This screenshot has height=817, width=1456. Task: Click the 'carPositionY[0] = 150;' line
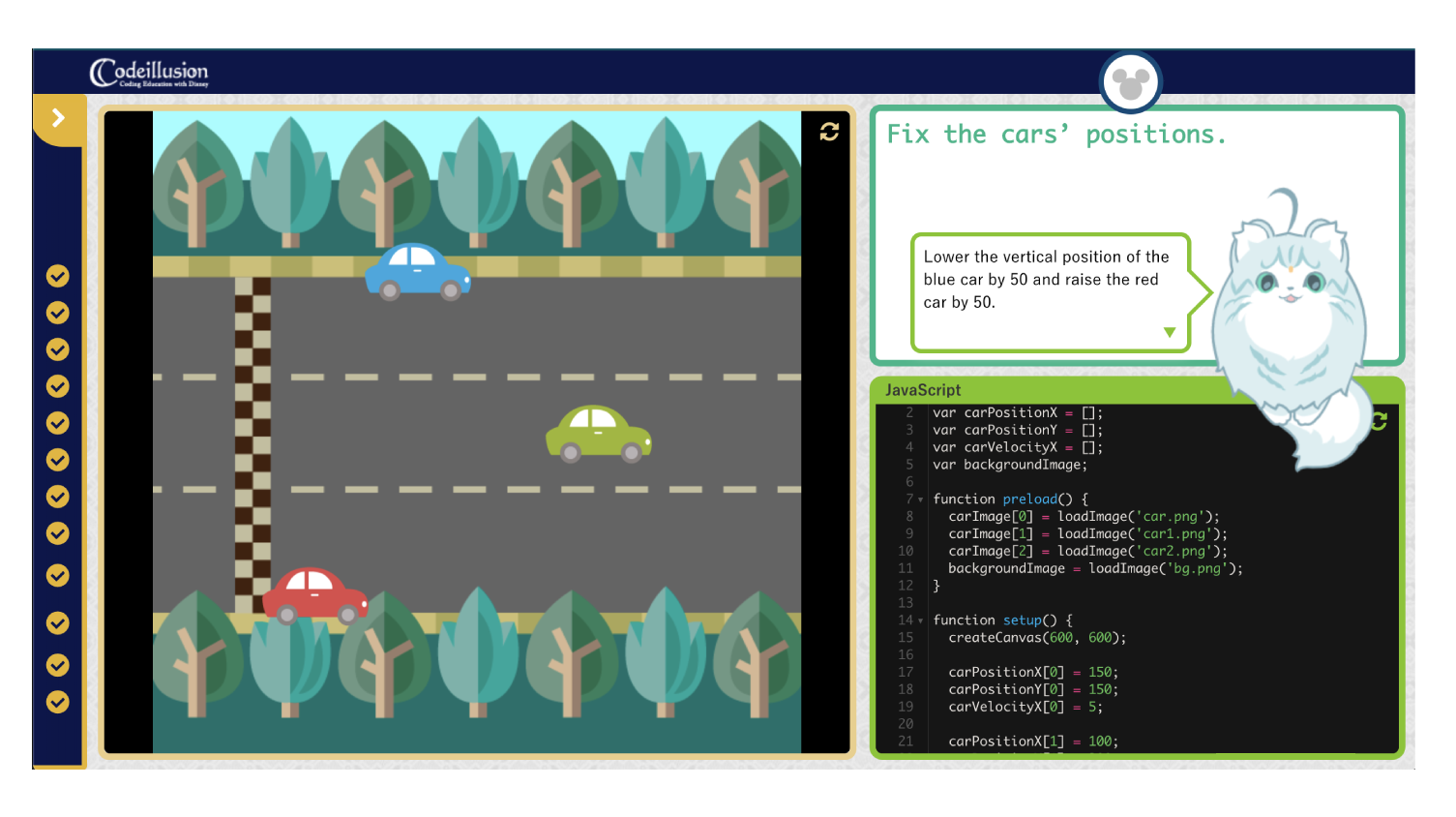point(1033,690)
